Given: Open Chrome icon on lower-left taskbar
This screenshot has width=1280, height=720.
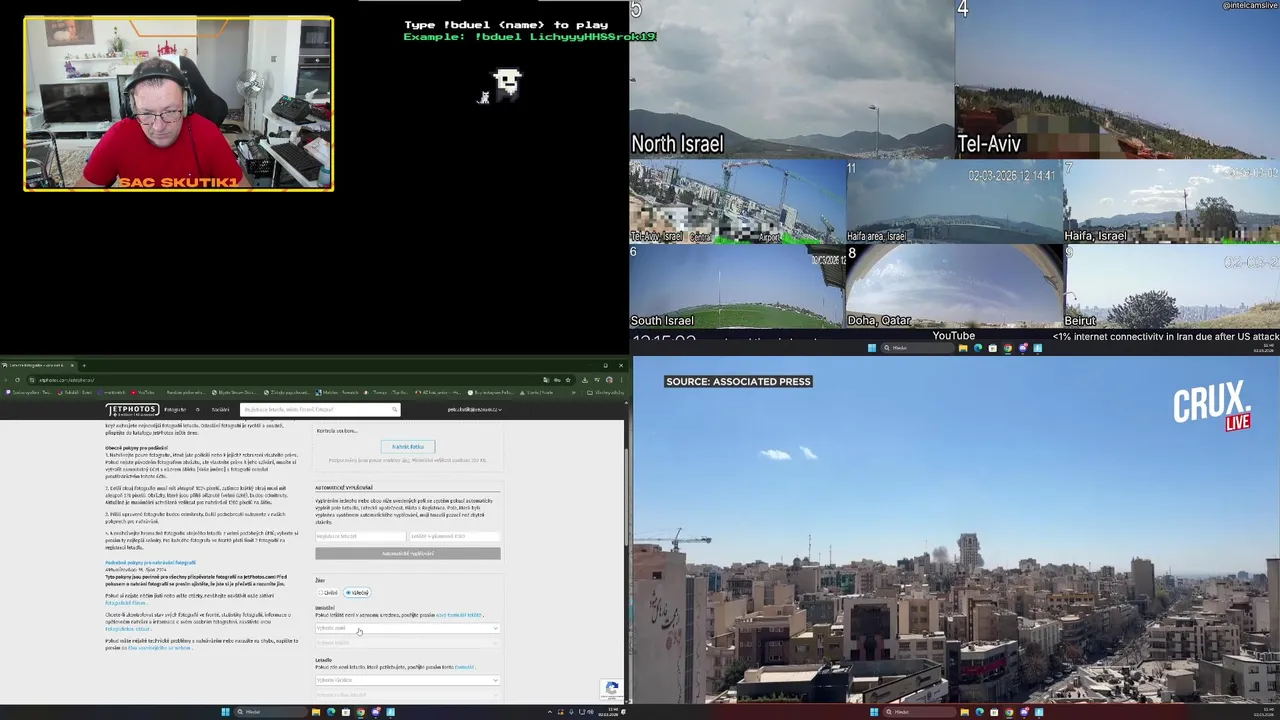Looking at the screenshot, I should [x=361, y=712].
